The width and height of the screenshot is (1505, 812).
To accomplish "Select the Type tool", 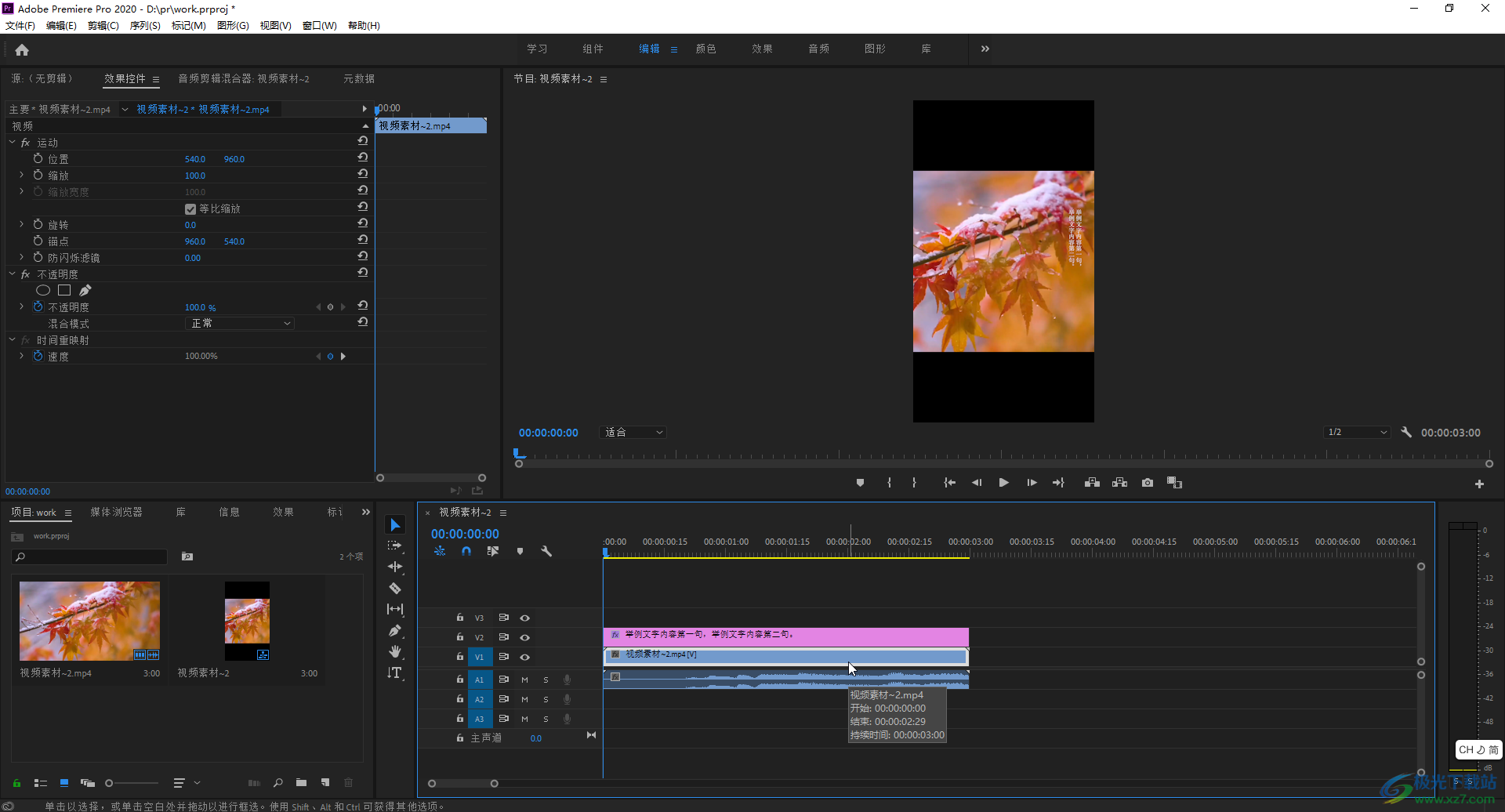I will point(395,672).
